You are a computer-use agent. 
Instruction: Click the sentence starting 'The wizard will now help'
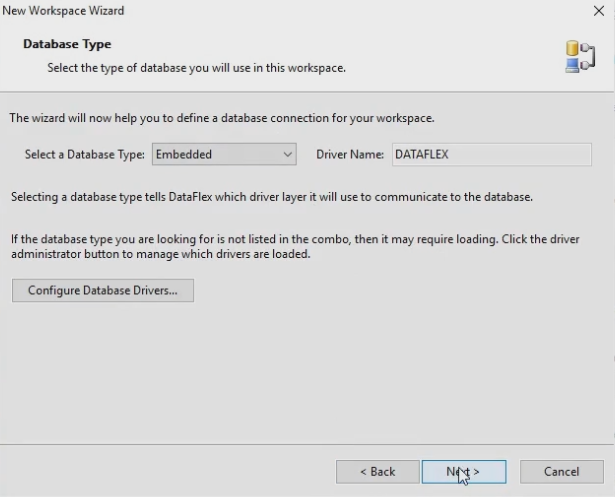pyautogui.click(x=222, y=118)
